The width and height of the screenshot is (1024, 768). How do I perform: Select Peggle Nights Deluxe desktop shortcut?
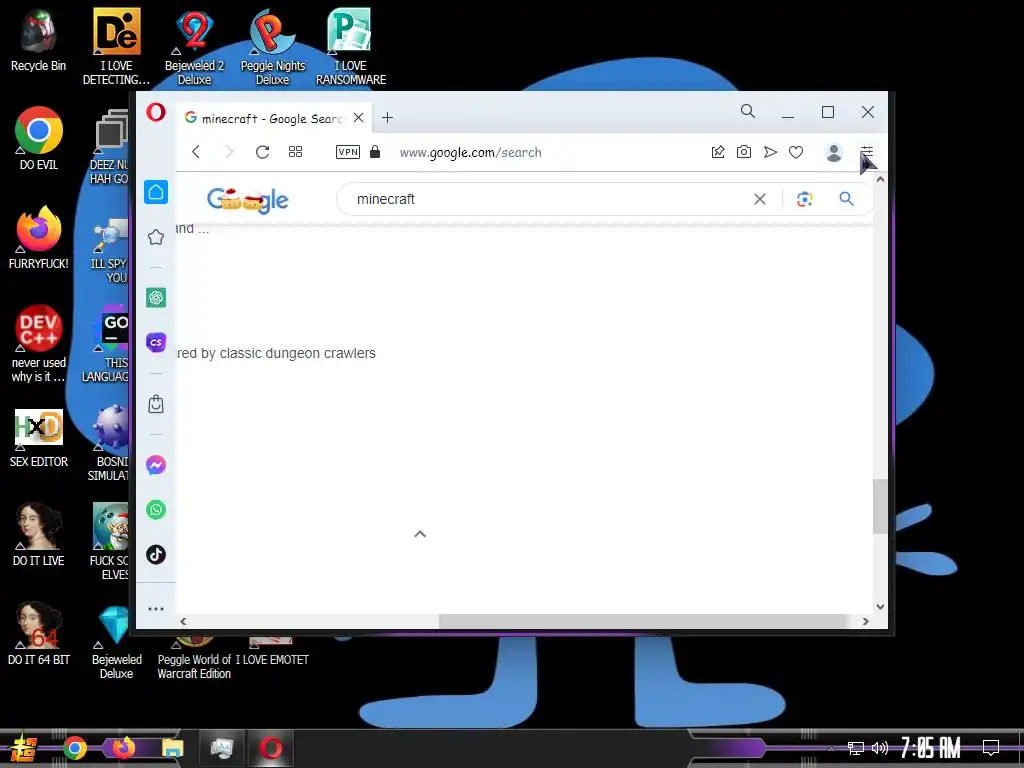point(272,46)
